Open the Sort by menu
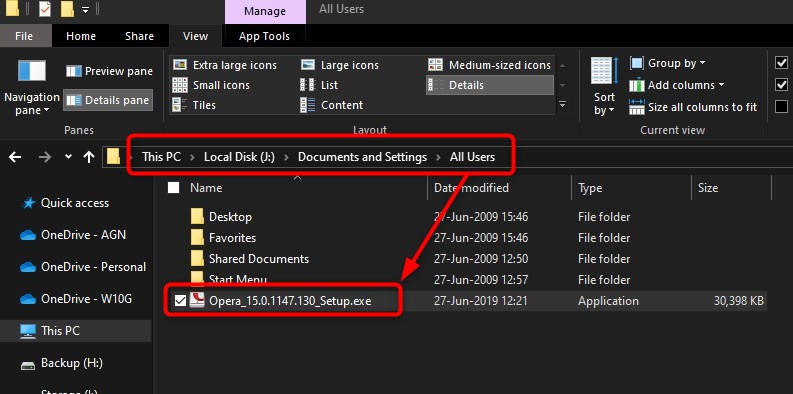Screen dimensions: 793x394 [x=604, y=86]
